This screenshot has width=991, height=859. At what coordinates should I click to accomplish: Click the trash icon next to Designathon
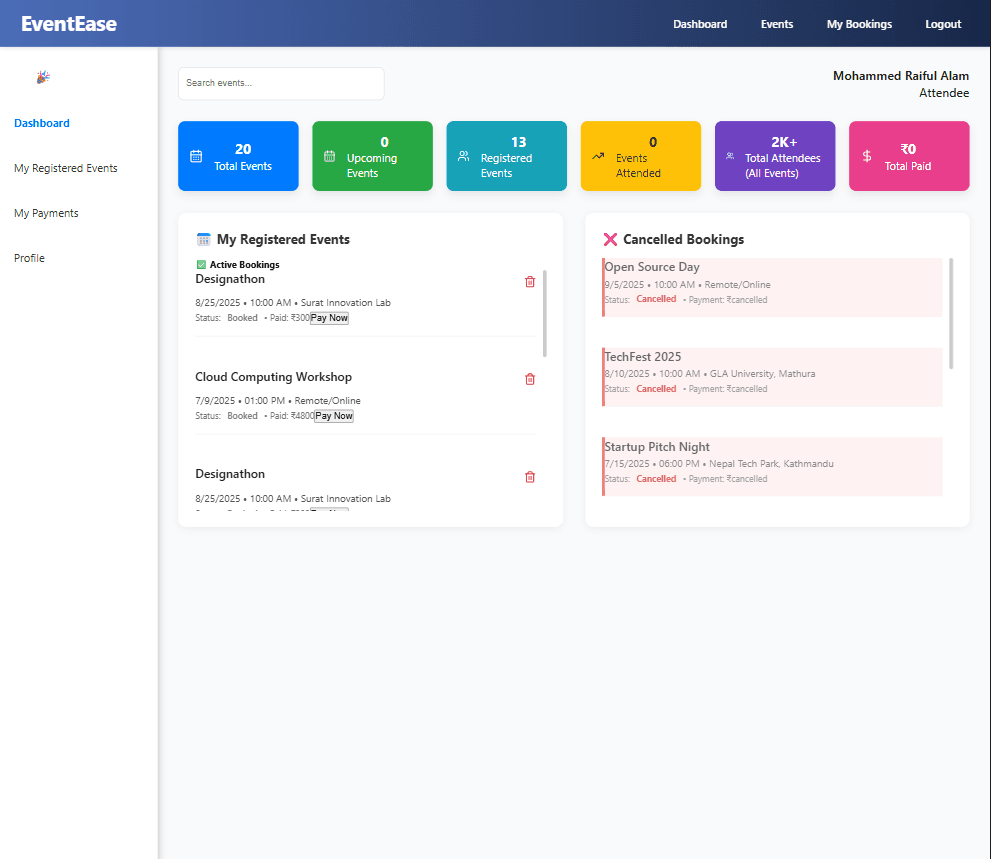coord(530,282)
